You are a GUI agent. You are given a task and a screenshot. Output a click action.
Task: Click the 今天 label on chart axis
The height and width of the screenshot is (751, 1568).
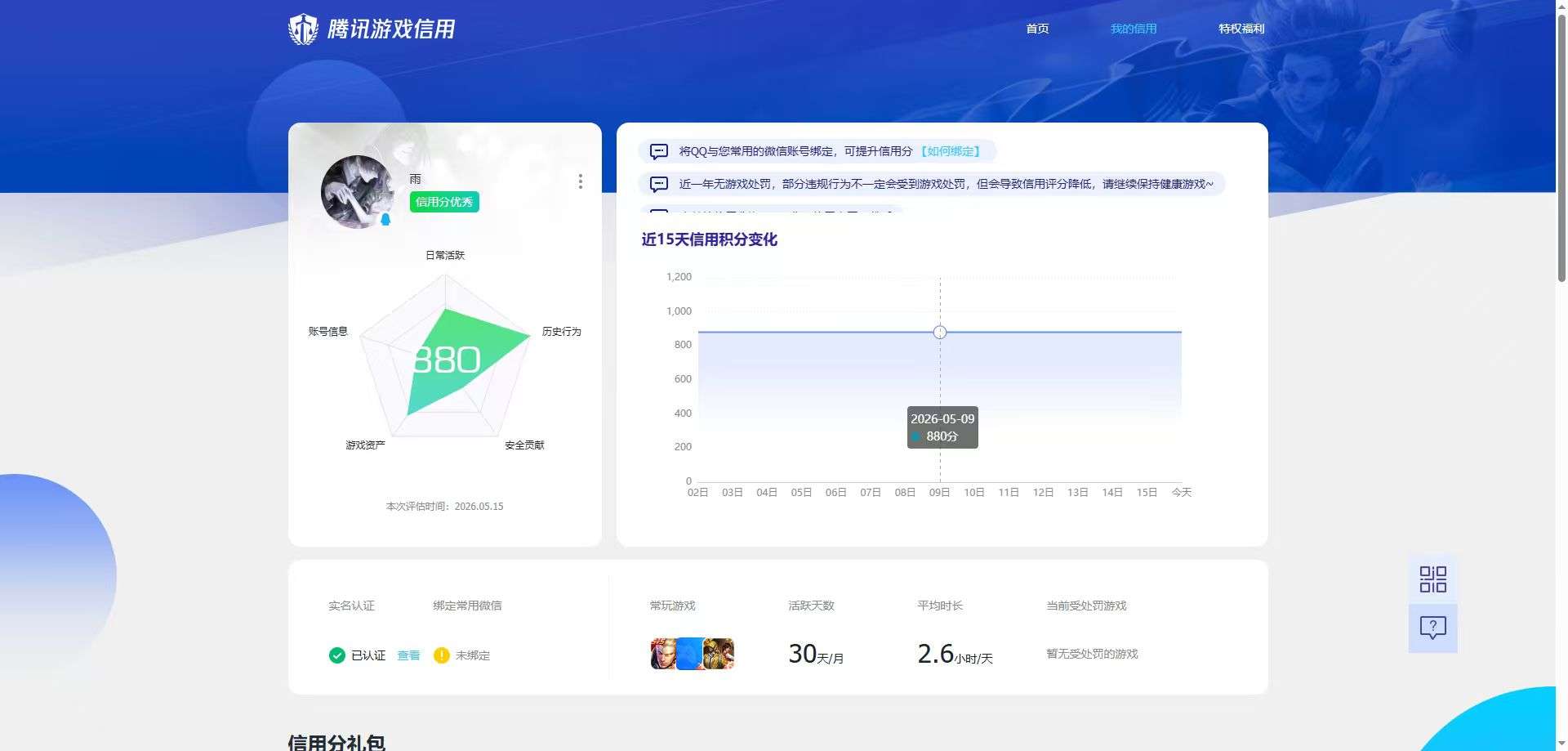(1182, 492)
